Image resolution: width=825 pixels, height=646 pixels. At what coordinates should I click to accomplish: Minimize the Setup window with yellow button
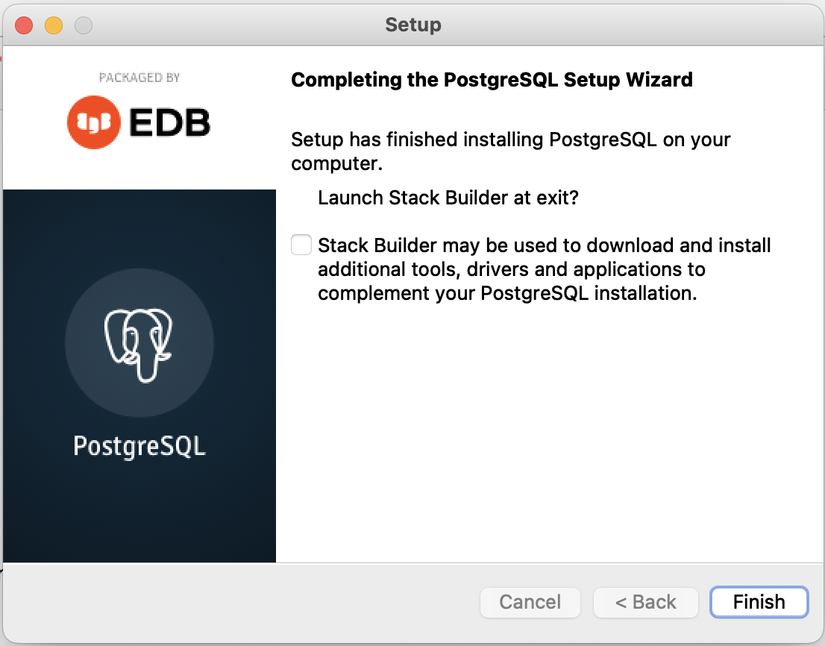53,25
